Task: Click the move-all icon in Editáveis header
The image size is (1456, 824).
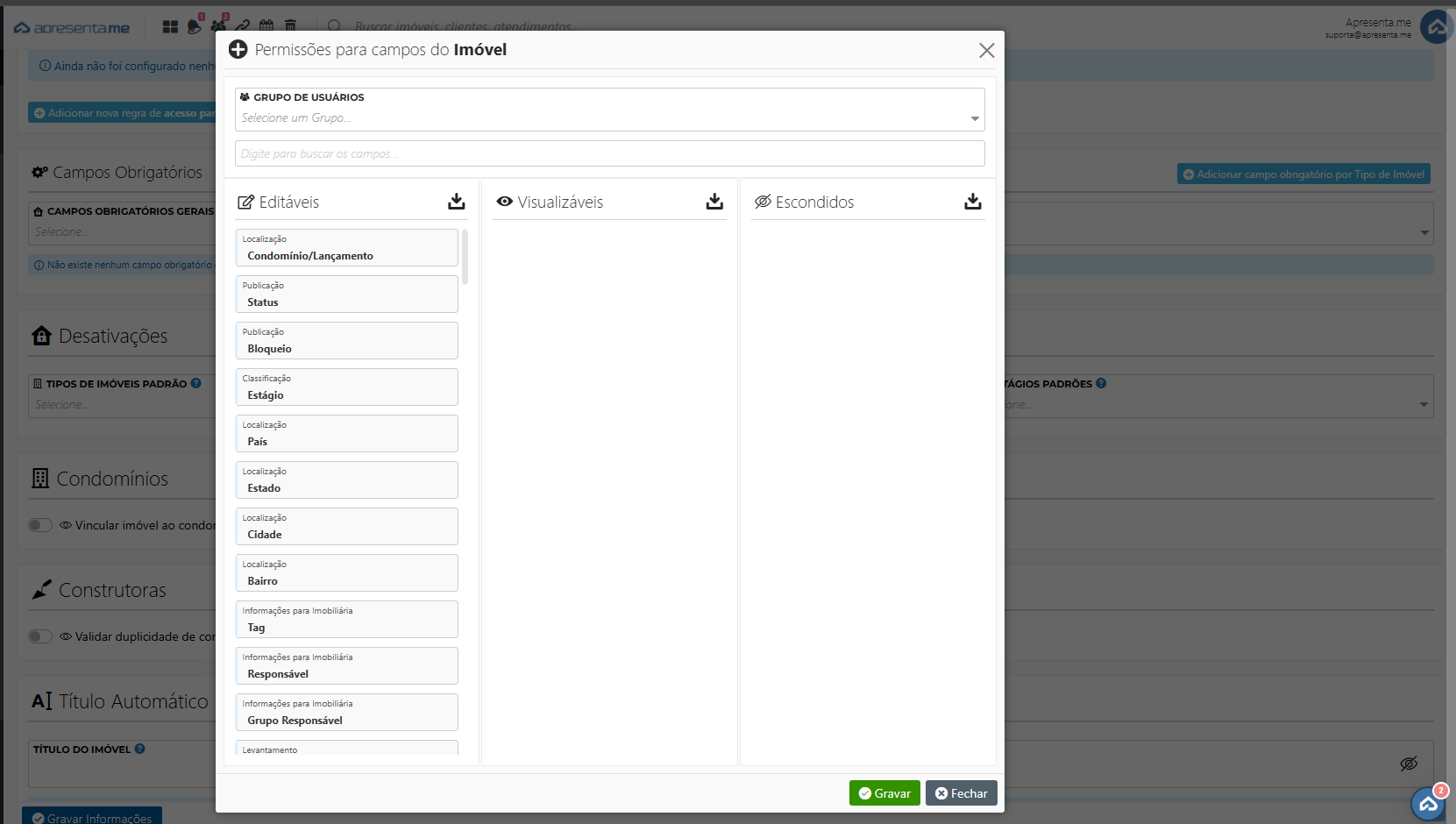Action: (456, 202)
